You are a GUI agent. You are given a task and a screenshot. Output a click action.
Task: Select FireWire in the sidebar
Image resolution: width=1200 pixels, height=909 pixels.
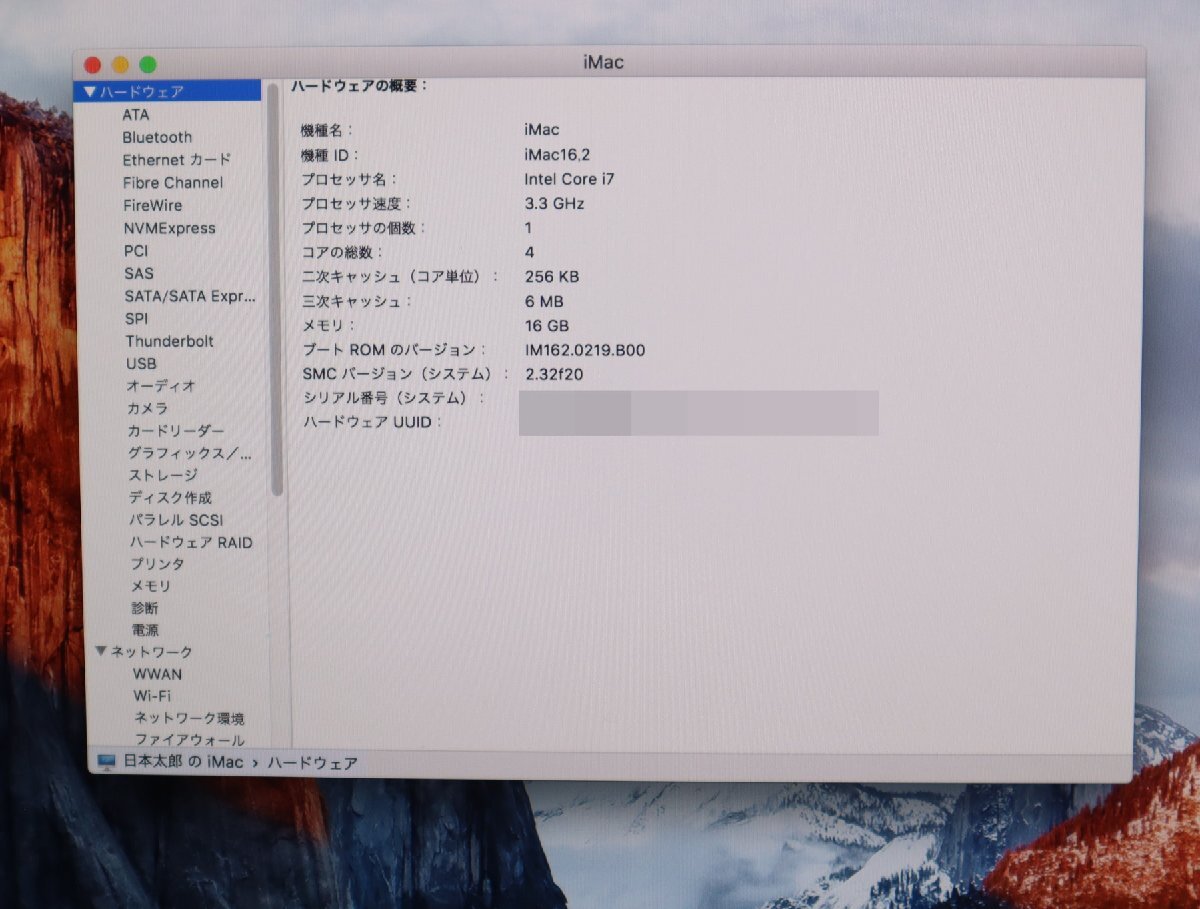pos(153,205)
